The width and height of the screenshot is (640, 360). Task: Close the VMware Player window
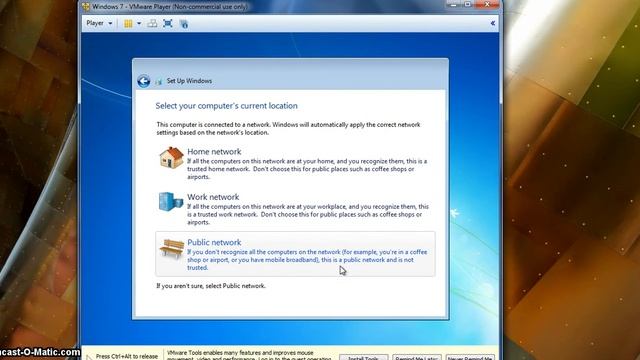coord(487,4)
